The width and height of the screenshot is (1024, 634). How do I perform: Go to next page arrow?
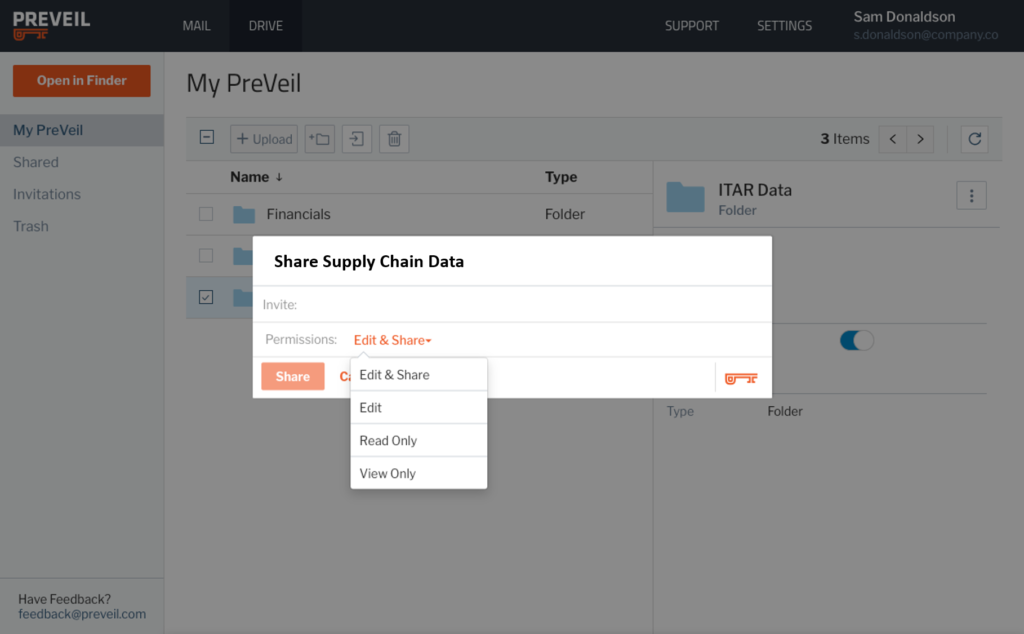point(920,139)
